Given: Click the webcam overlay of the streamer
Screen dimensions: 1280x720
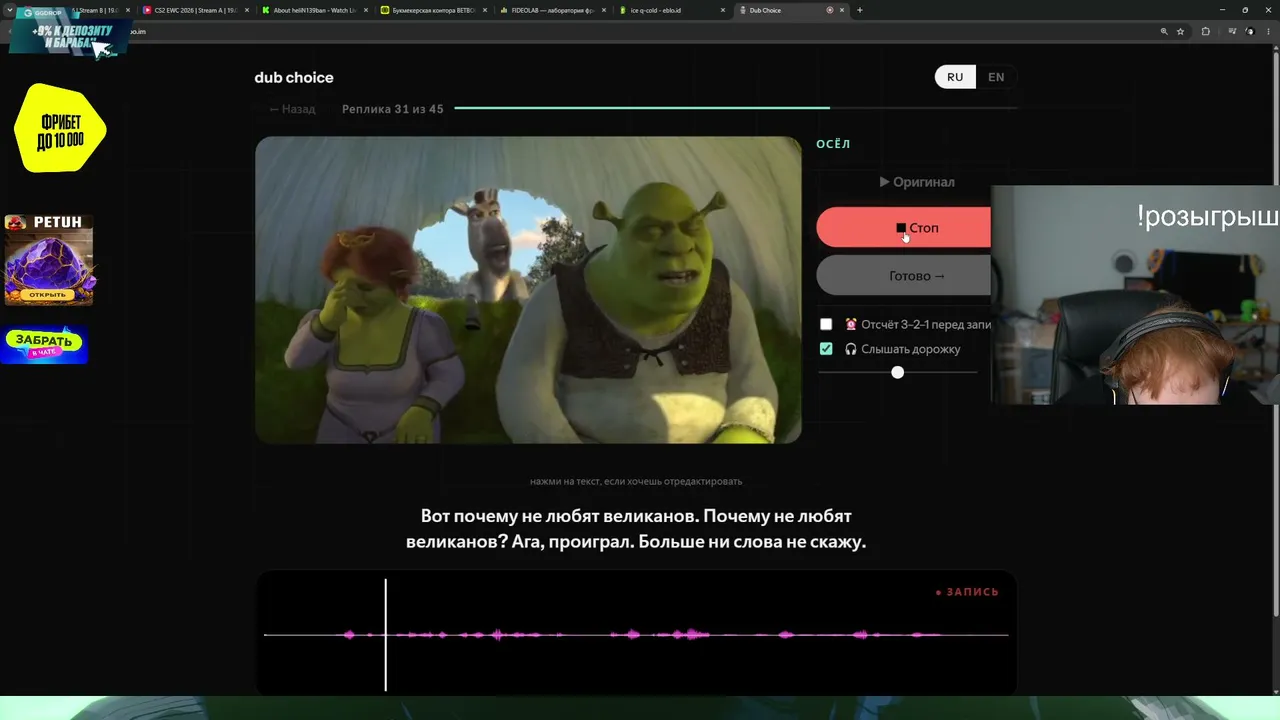Looking at the screenshot, I should pos(1135,295).
